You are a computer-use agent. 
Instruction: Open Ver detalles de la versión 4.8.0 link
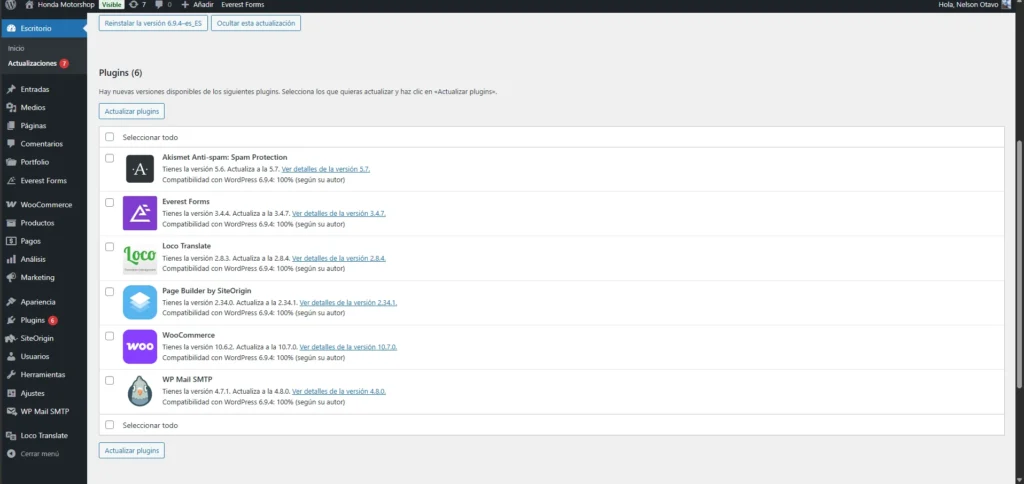[339, 391]
